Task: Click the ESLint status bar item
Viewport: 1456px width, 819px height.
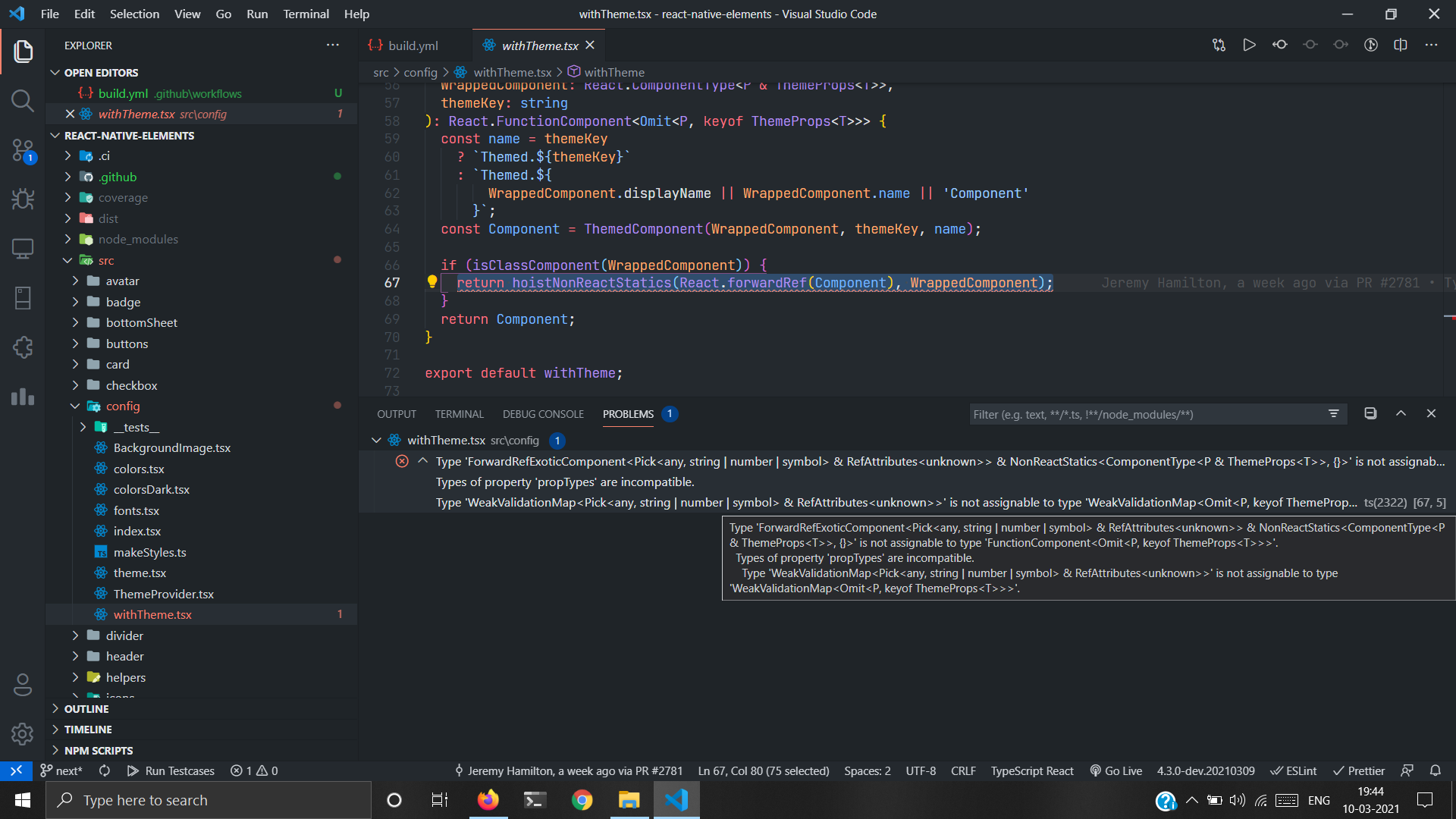Action: coord(1293,770)
